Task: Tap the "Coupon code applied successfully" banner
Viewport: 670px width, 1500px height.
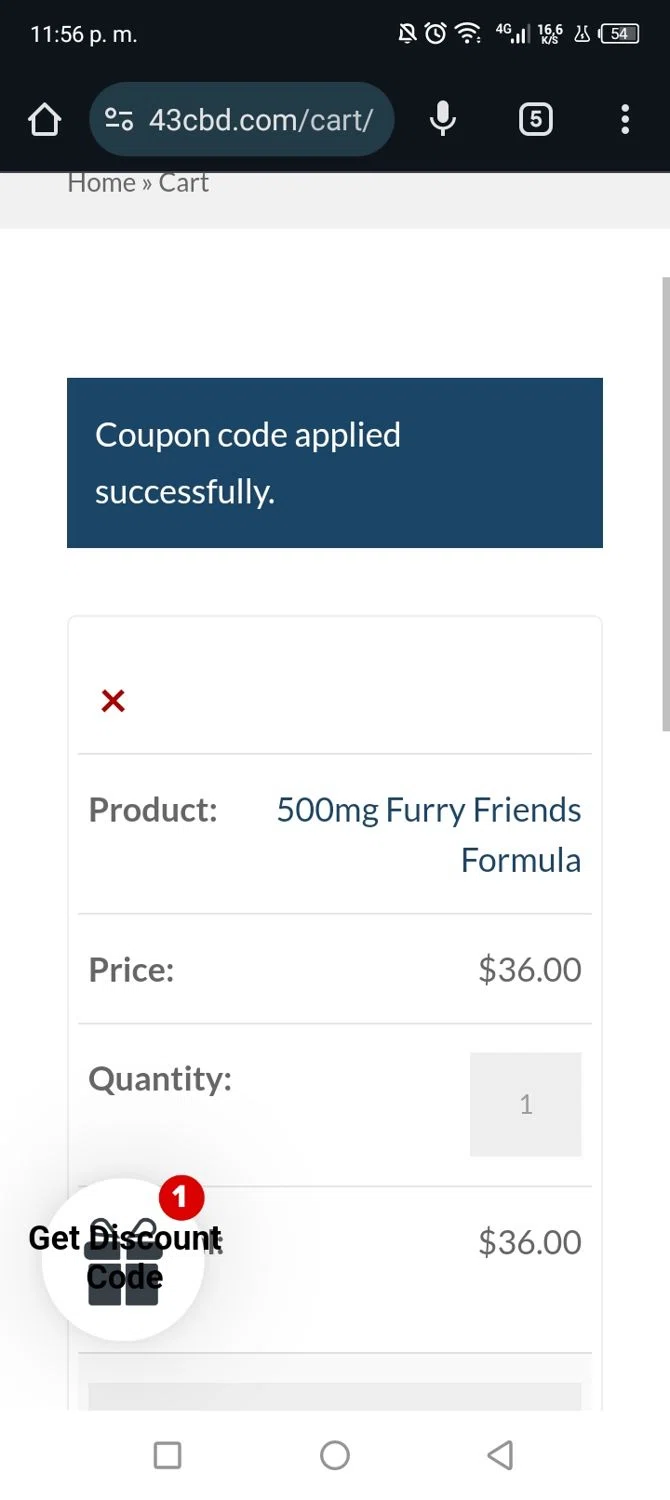Action: tap(334, 462)
